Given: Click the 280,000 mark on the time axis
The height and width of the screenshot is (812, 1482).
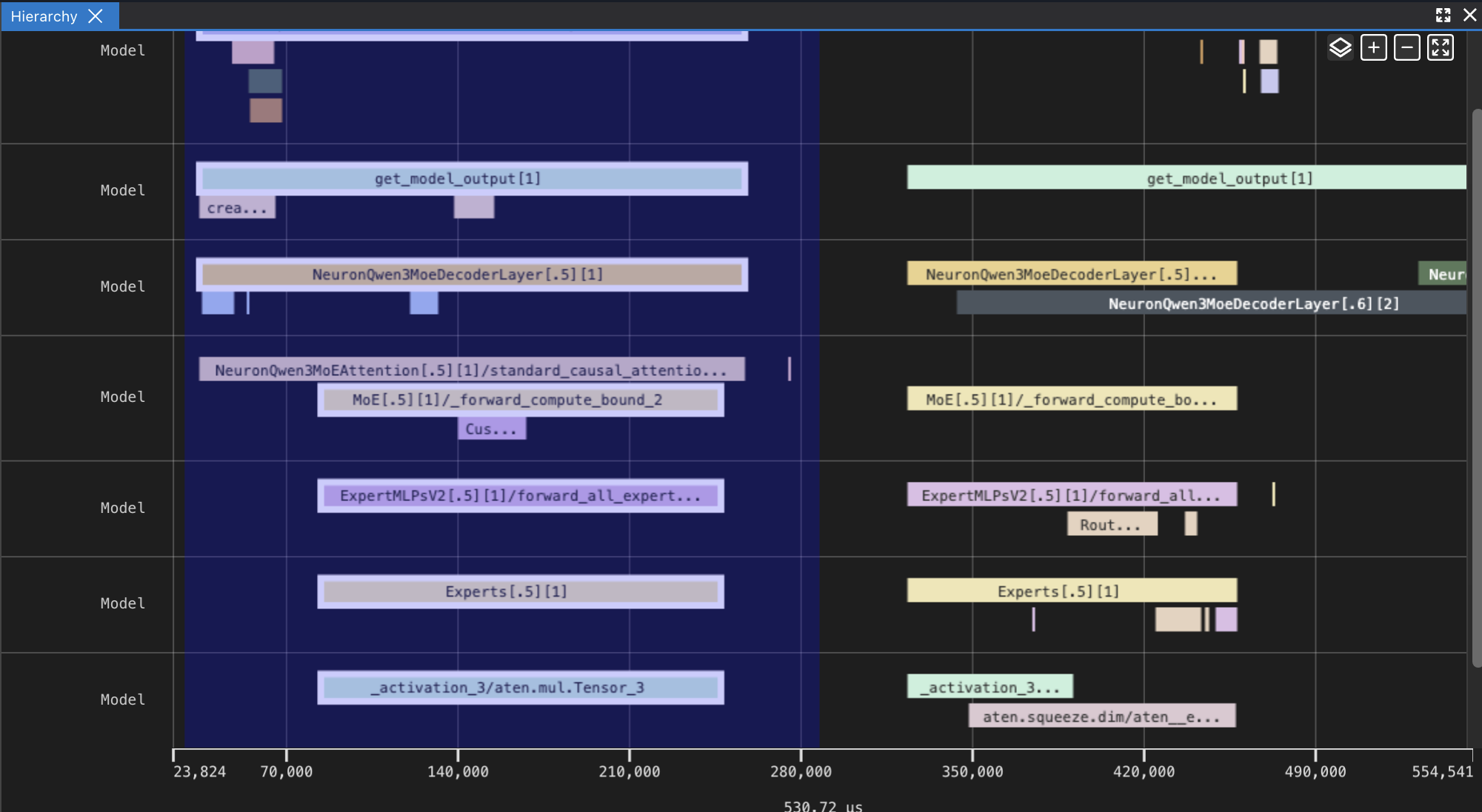Looking at the screenshot, I should 801,771.
